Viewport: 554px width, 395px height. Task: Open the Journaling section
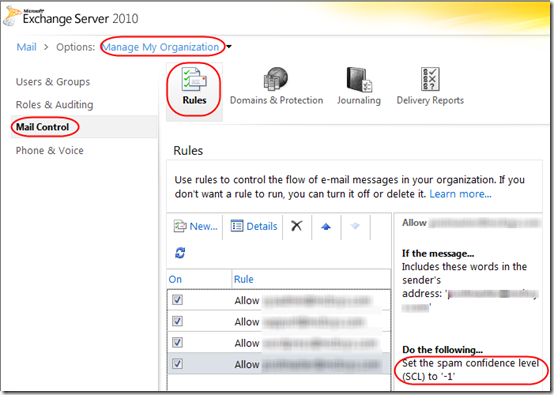pyautogui.click(x=359, y=87)
